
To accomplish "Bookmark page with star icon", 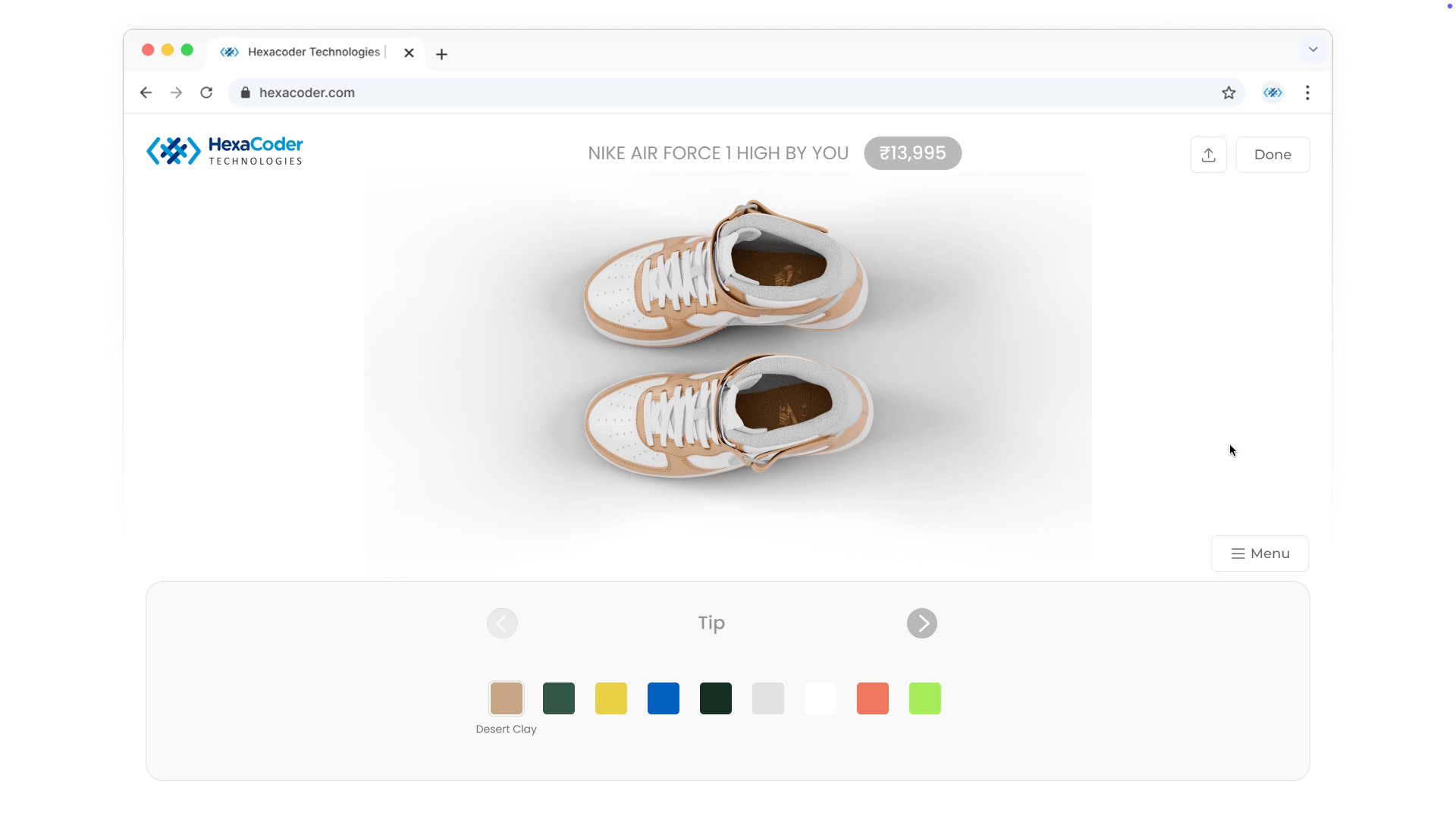I will pos(1228,93).
